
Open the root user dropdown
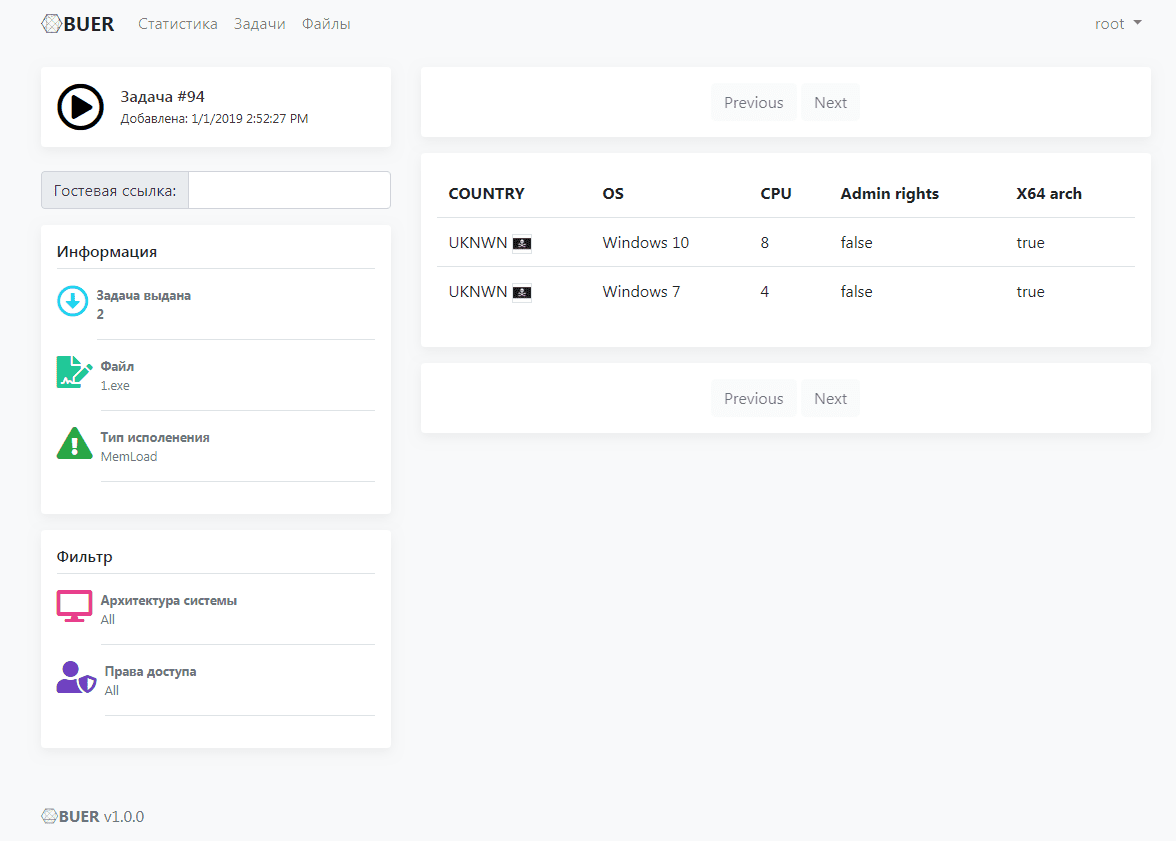[x=1118, y=24]
